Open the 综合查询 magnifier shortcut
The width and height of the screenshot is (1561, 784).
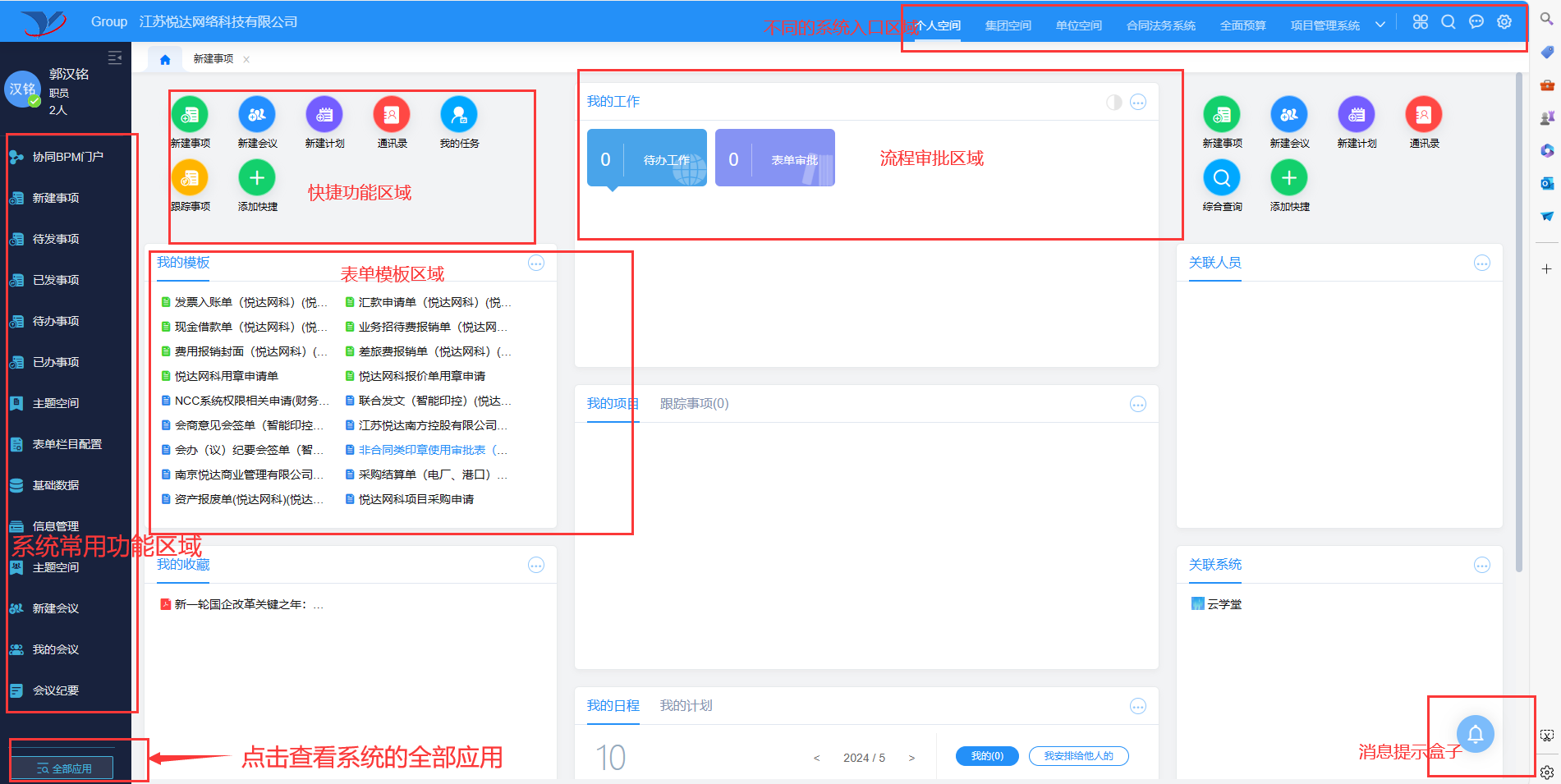(x=1221, y=178)
